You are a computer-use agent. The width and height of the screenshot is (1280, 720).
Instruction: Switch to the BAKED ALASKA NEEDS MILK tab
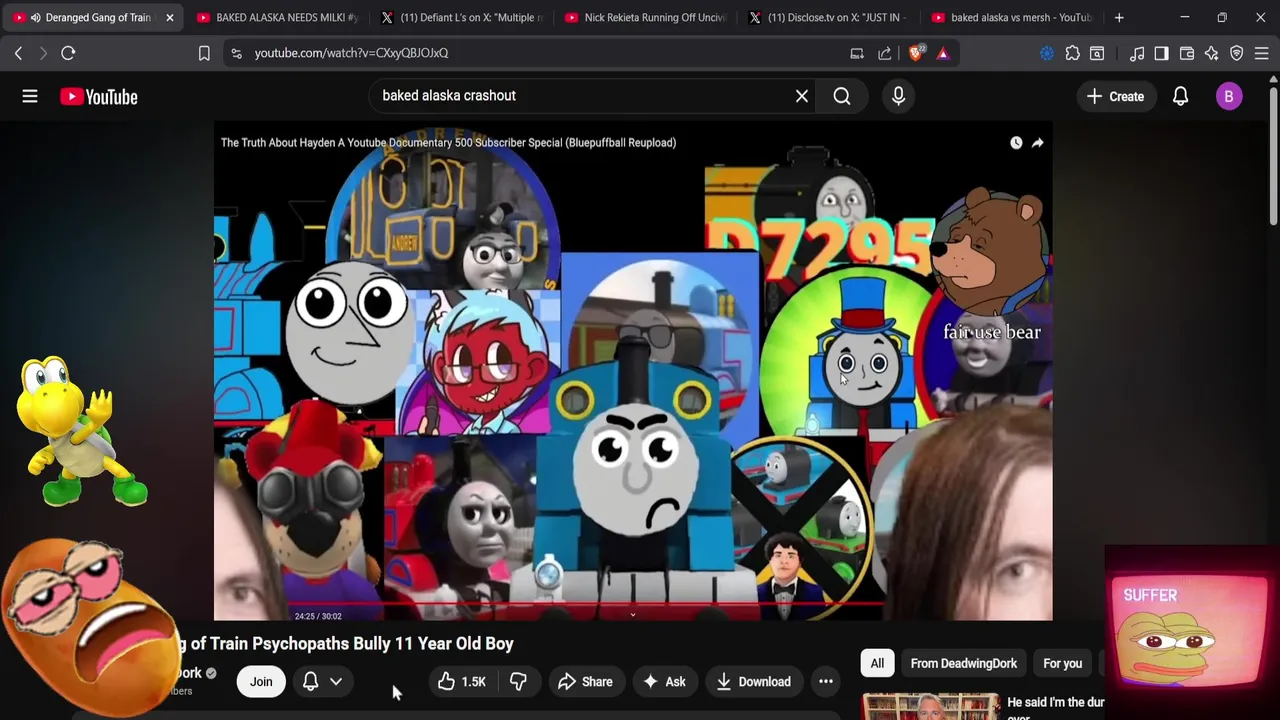pyautogui.click(x=275, y=17)
